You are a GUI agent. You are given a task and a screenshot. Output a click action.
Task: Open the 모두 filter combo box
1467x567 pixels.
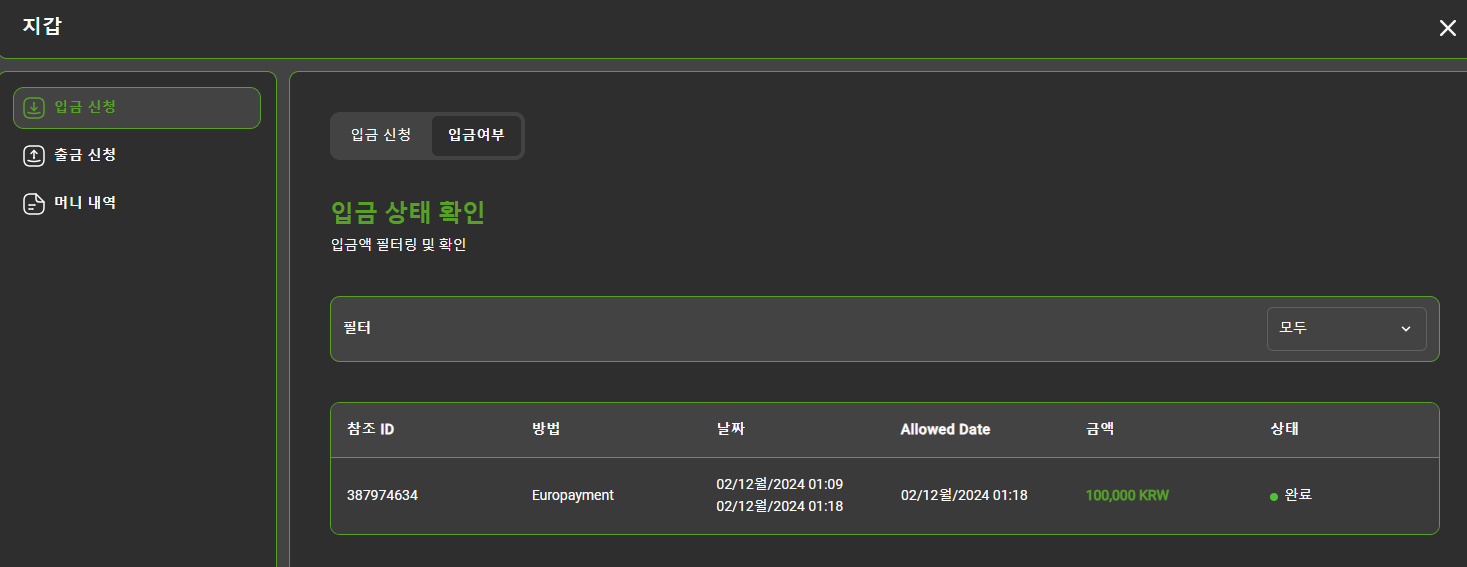pyautogui.click(x=1346, y=328)
